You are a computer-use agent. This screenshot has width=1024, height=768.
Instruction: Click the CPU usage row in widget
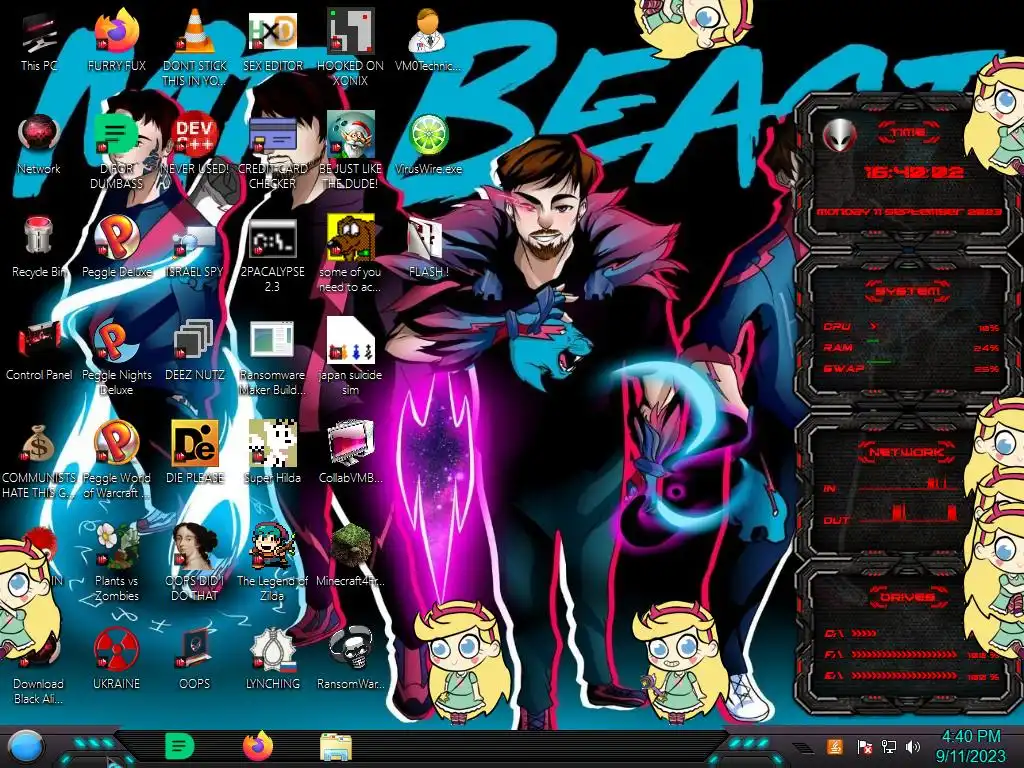point(911,327)
